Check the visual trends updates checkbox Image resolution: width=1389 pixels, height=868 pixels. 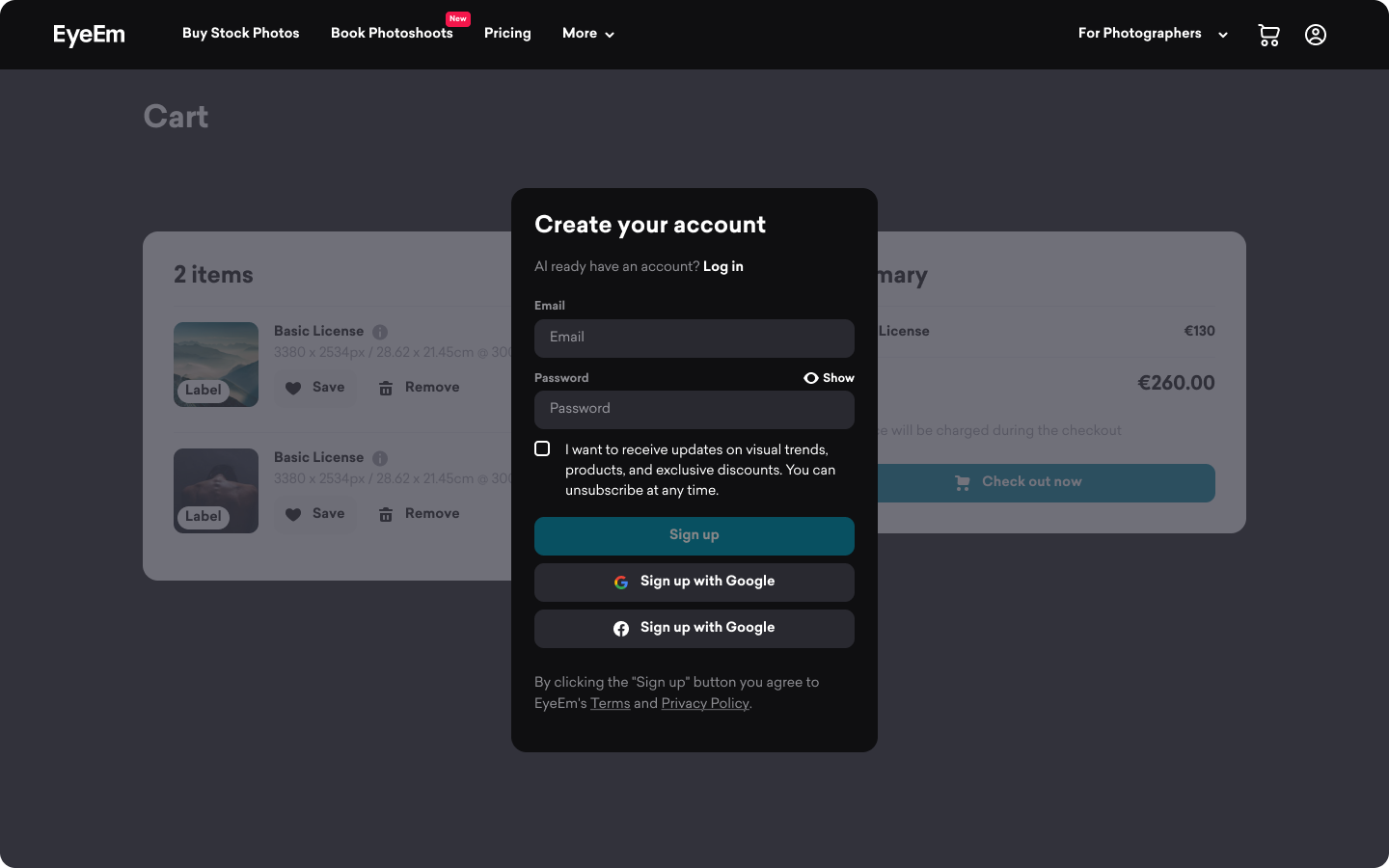point(542,448)
